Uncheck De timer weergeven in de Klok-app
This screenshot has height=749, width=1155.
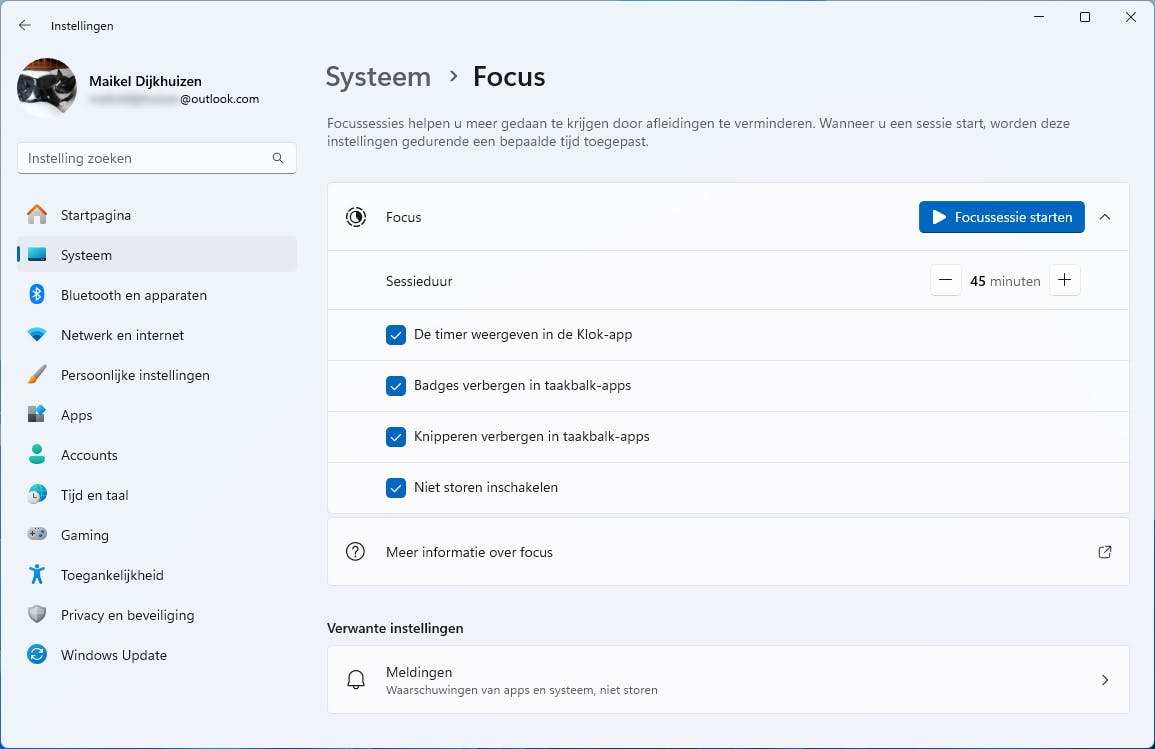(396, 335)
